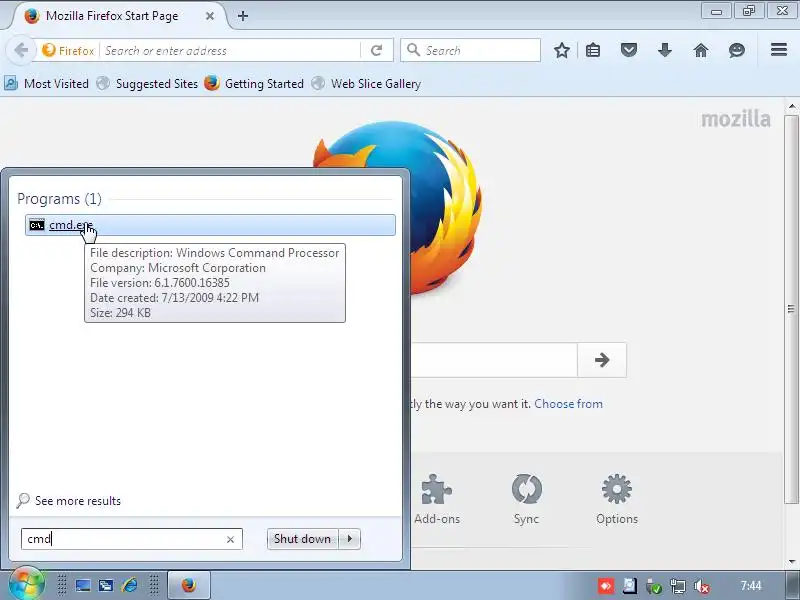
Task: Submit the start page search arrow button
Action: tap(602, 360)
